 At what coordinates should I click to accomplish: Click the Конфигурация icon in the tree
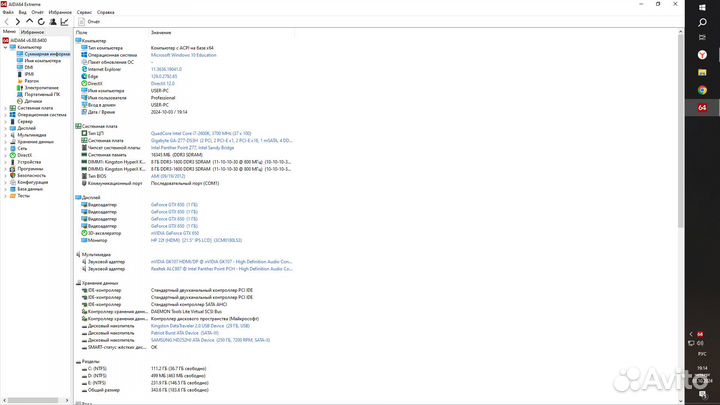click(13, 182)
